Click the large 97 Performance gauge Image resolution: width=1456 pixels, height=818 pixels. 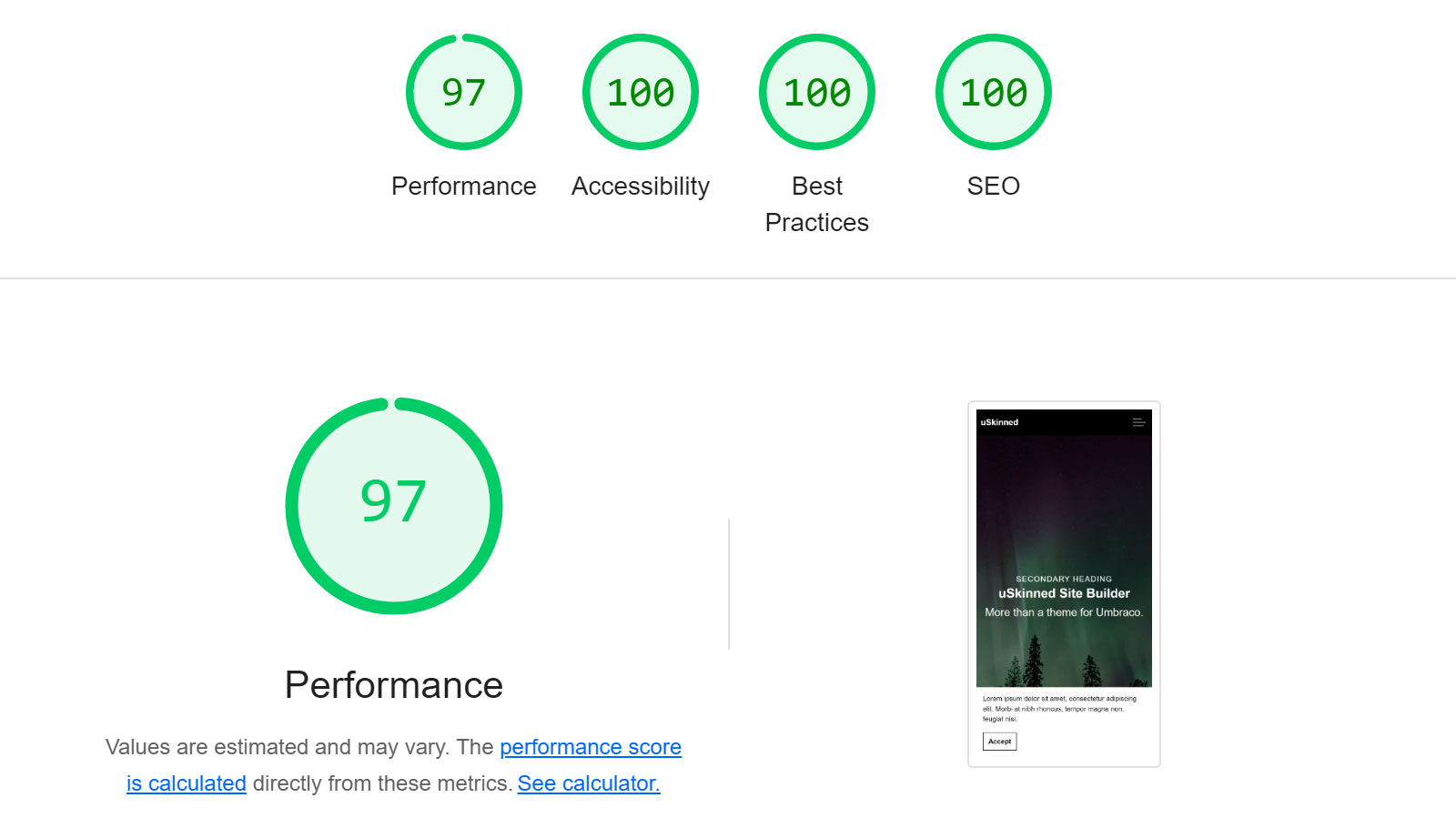tap(393, 505)
